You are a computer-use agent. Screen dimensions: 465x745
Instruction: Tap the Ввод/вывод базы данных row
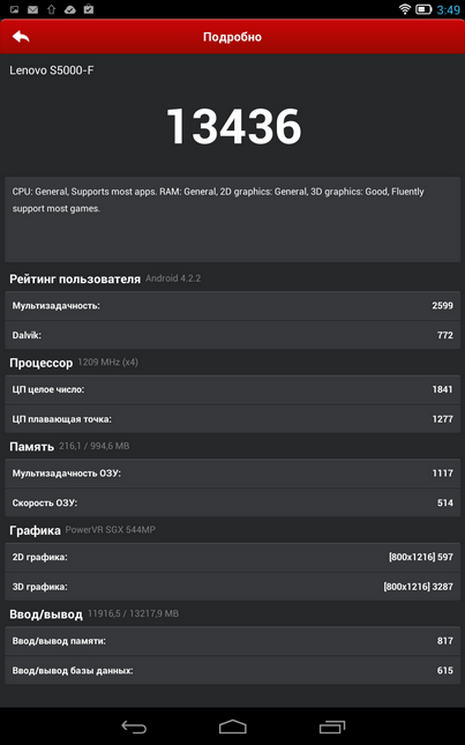(x=232, y=670)
